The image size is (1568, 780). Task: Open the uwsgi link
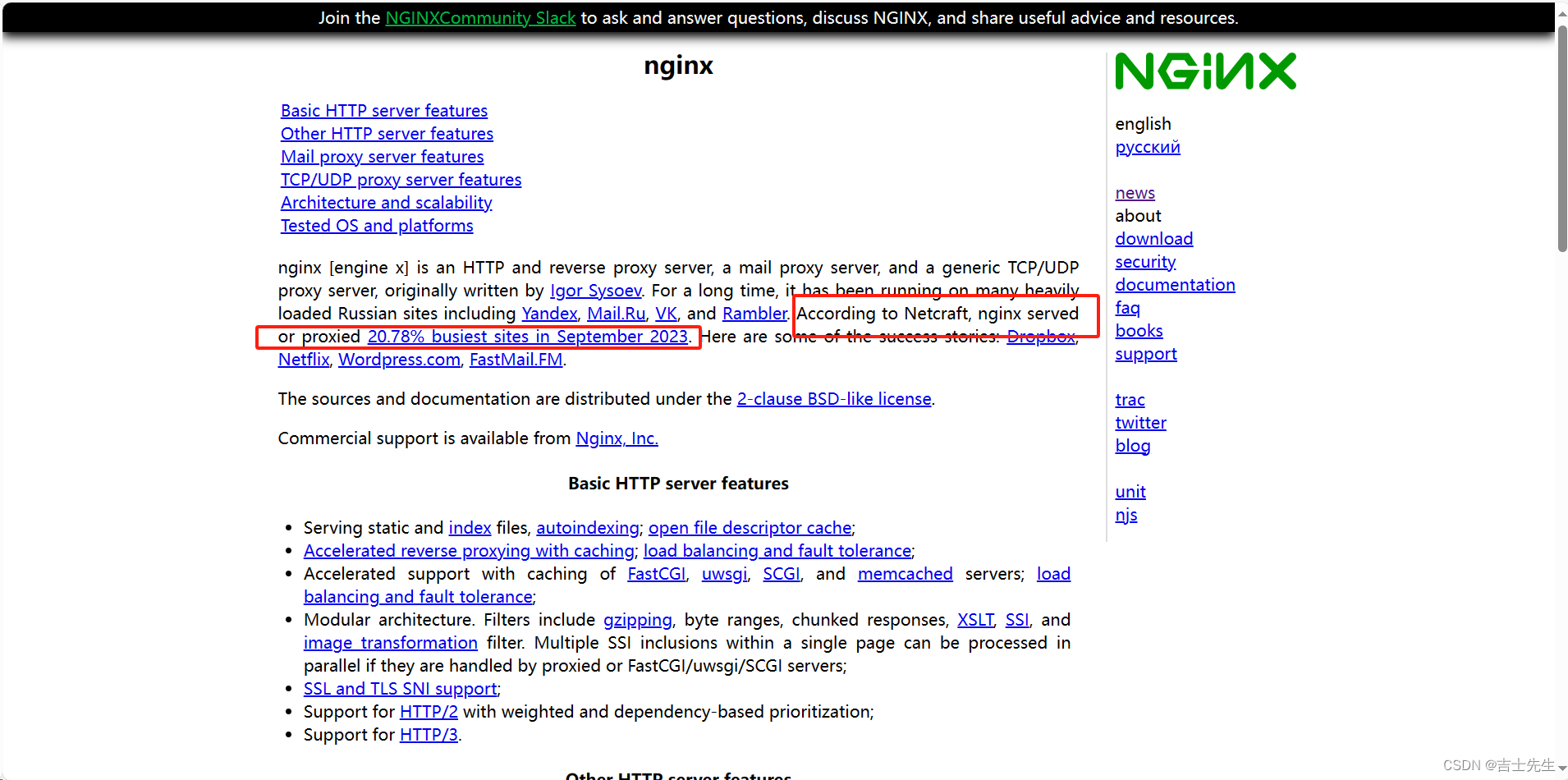(724, 574)
